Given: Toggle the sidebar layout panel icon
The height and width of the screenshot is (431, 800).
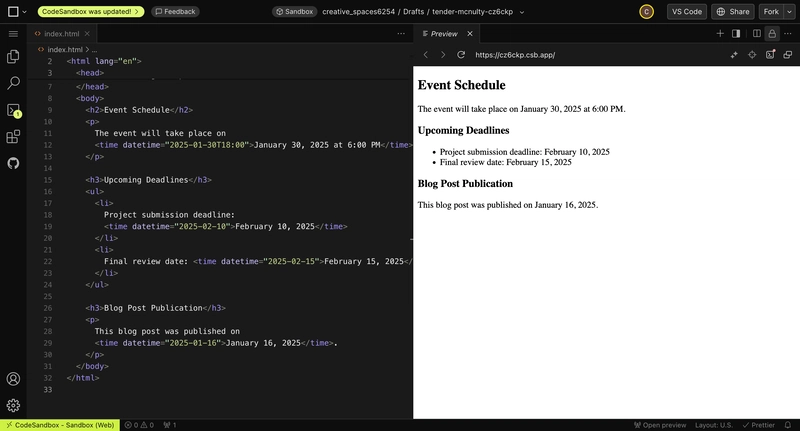Looking at the screenshot, I should [736, 33].
